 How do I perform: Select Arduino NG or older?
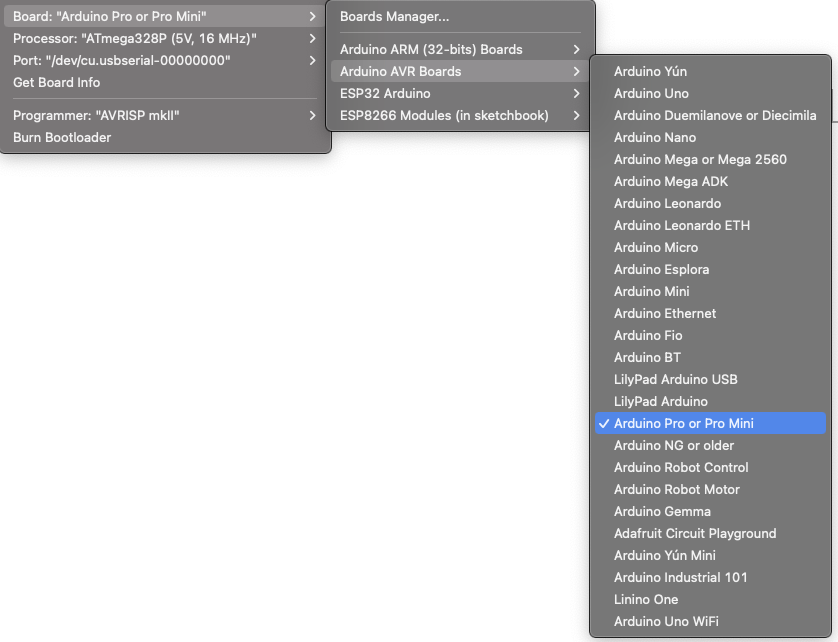(710, 445)
